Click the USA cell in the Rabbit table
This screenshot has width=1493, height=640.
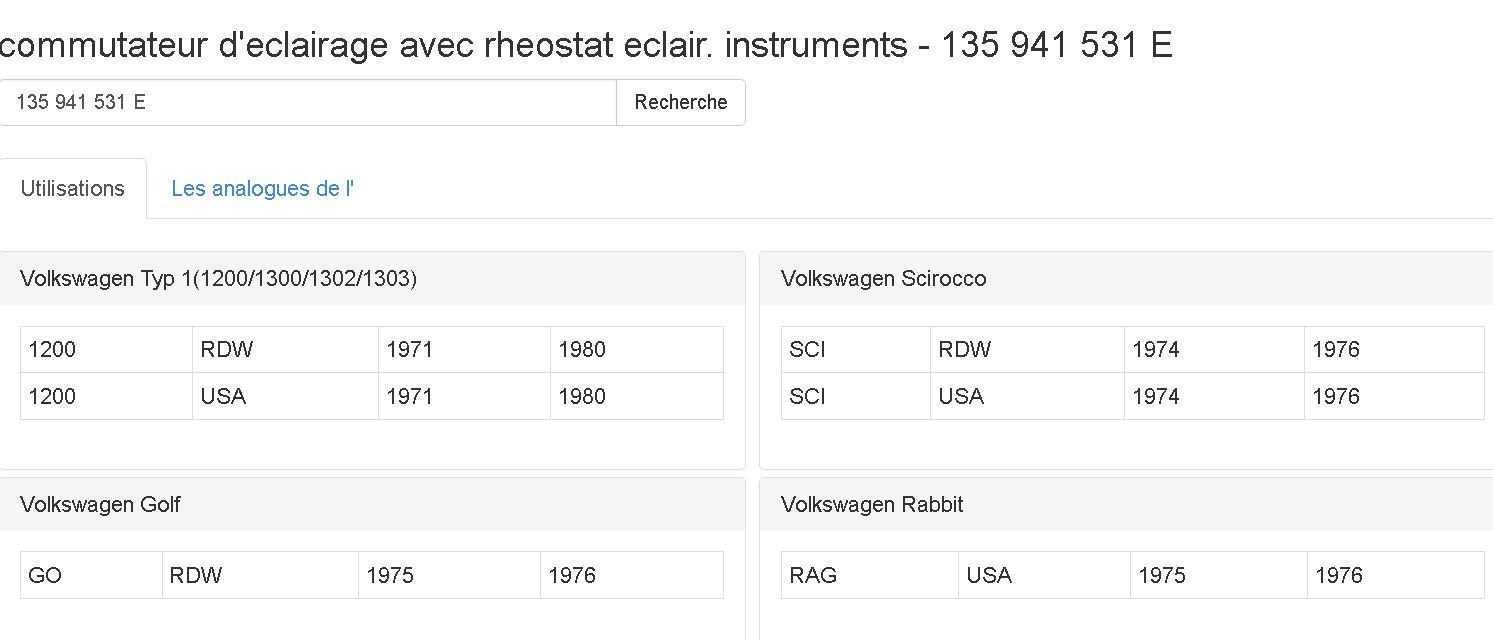pos(1044,575)
